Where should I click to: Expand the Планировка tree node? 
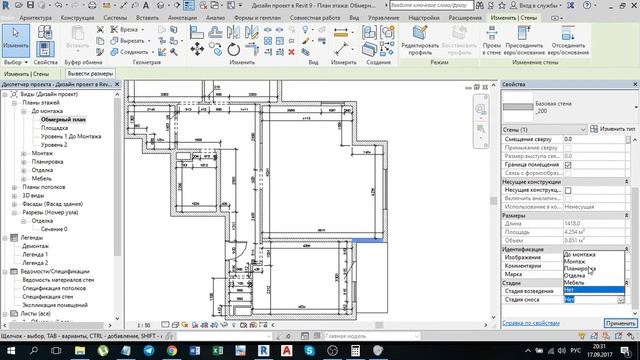click(x=24, y=162)
